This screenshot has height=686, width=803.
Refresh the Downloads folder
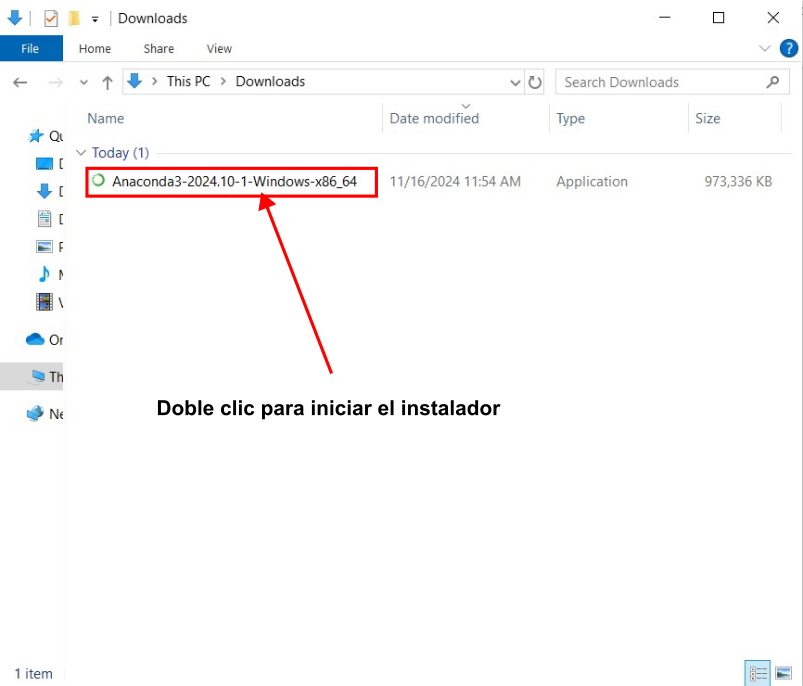coord(535,82)
